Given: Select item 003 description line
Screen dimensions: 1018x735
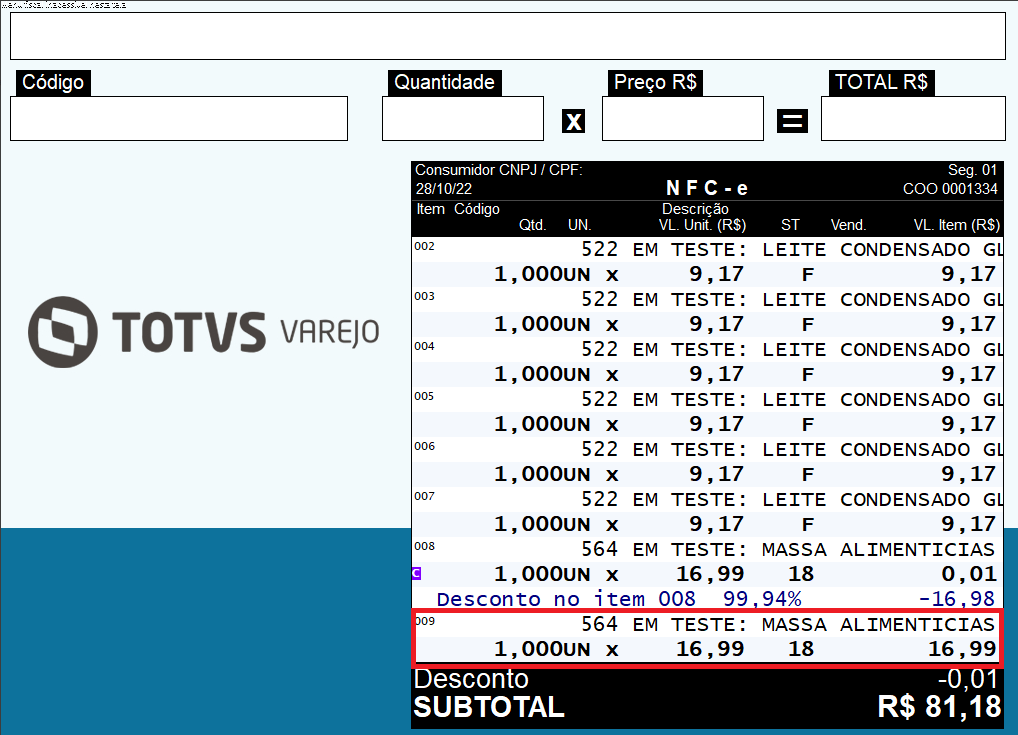Looking at the screenshot, I should [708, 299].
